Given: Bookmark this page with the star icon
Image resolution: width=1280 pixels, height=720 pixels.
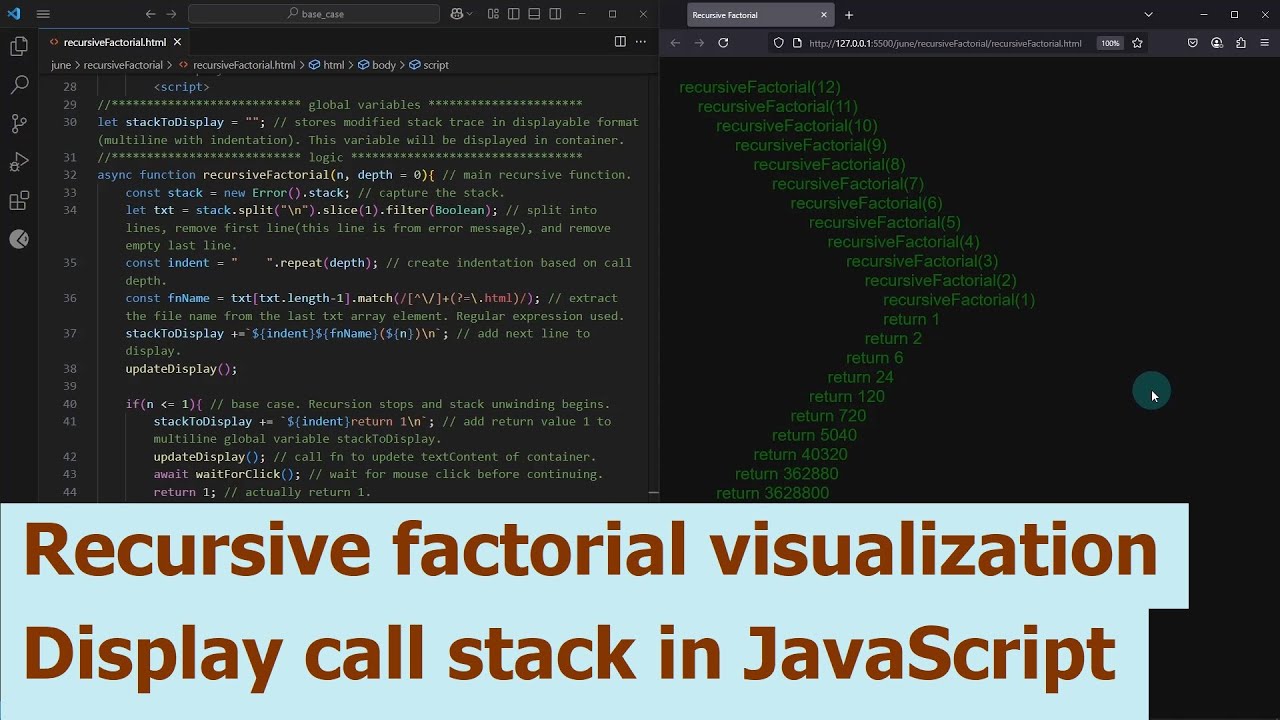Looking at the screenshot, I should click(1137, 43).
